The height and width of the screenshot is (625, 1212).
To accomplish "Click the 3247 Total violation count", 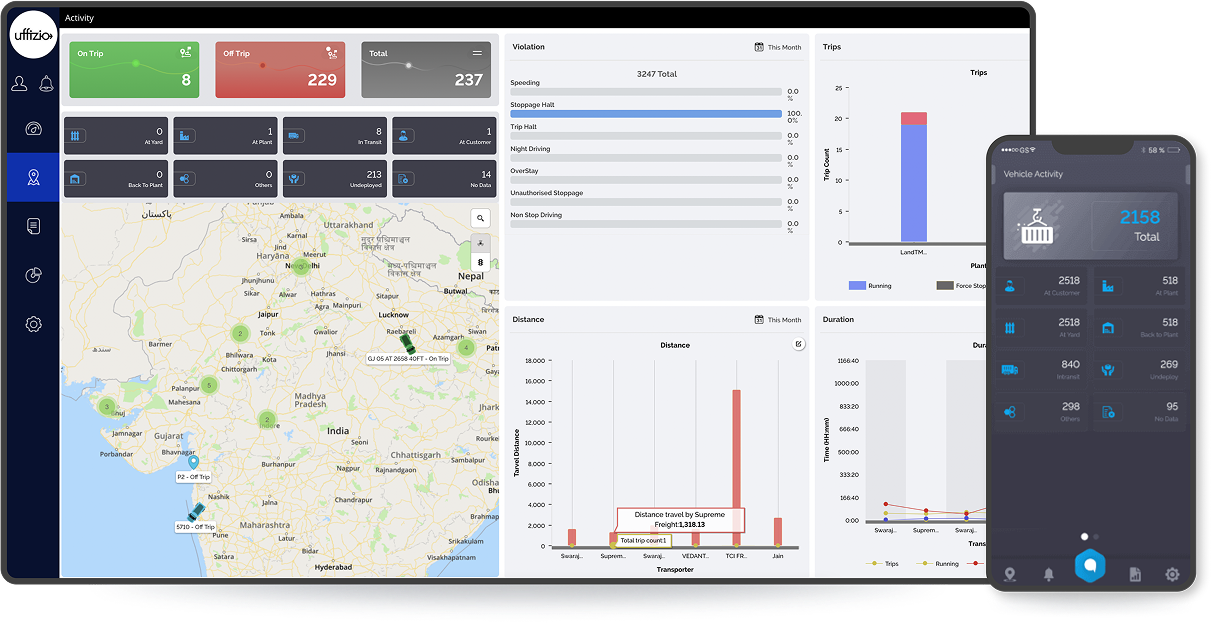I will (x=656, y=74).
